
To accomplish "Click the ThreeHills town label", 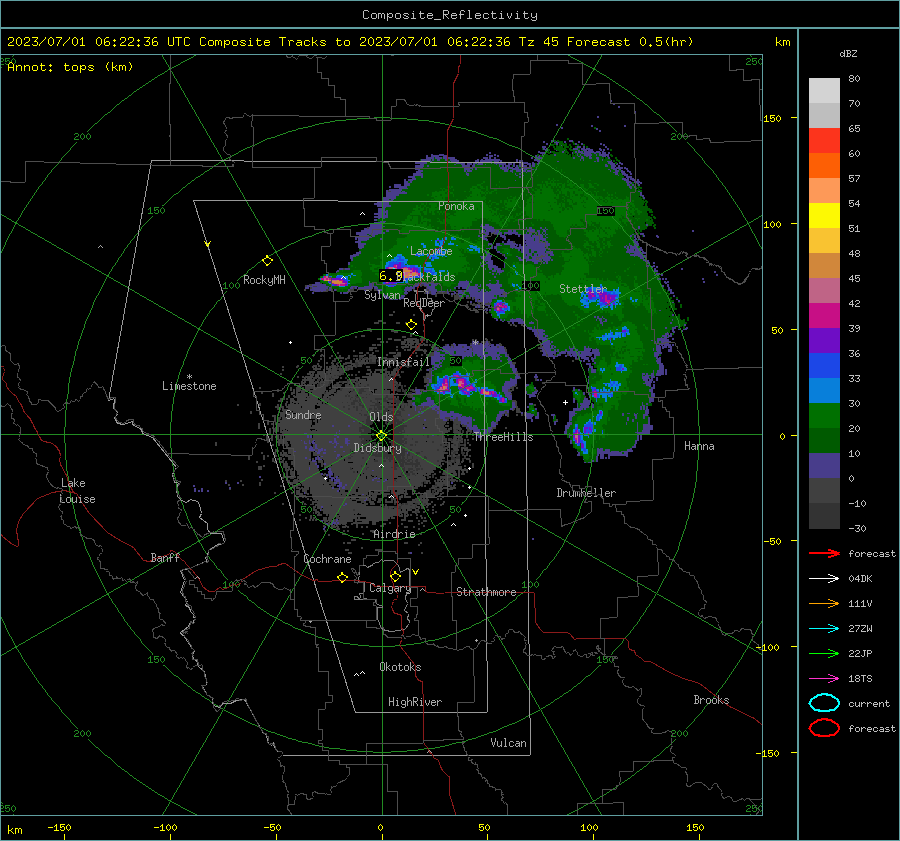I will (x=503, y=437).
